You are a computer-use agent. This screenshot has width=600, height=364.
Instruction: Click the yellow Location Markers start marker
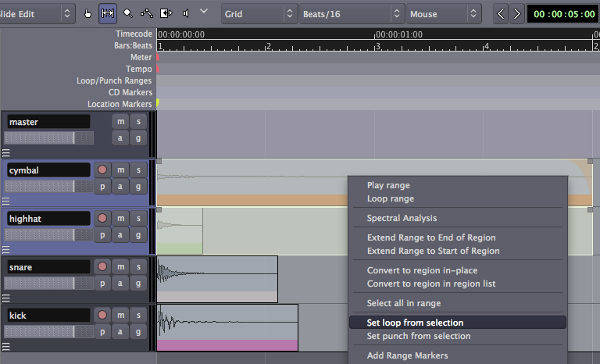[x=158, y=103]
